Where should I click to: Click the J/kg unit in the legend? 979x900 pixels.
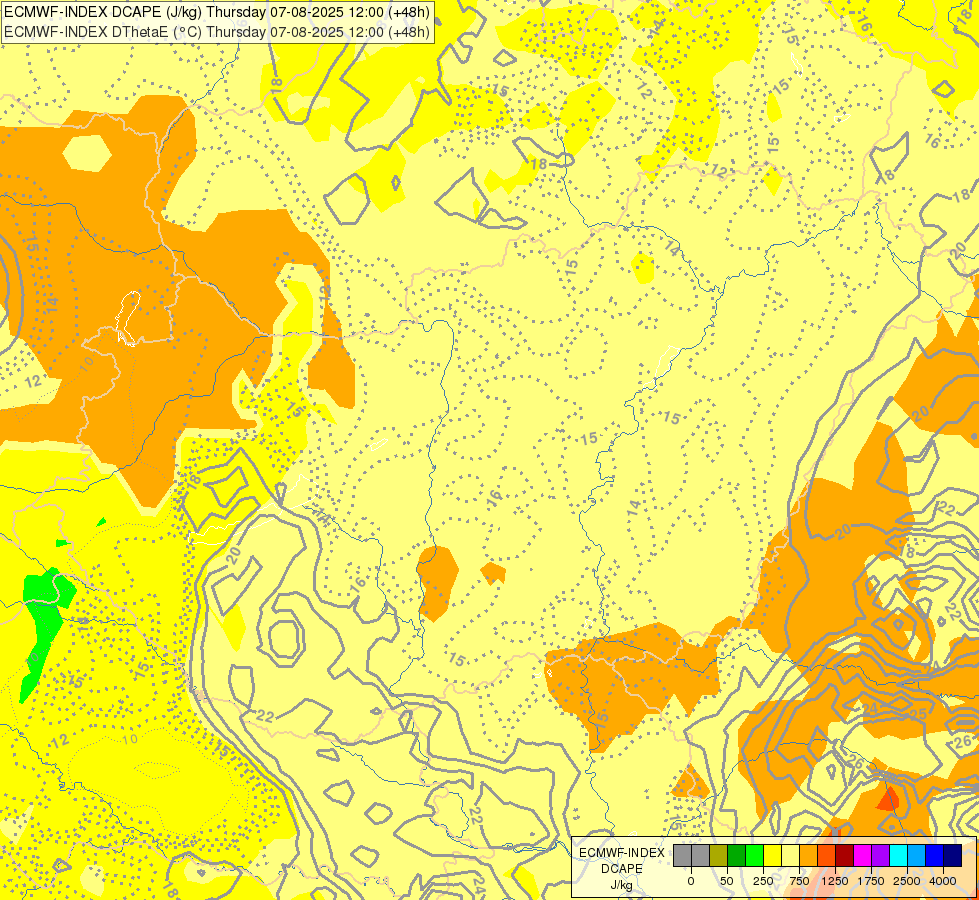point(622,885)
